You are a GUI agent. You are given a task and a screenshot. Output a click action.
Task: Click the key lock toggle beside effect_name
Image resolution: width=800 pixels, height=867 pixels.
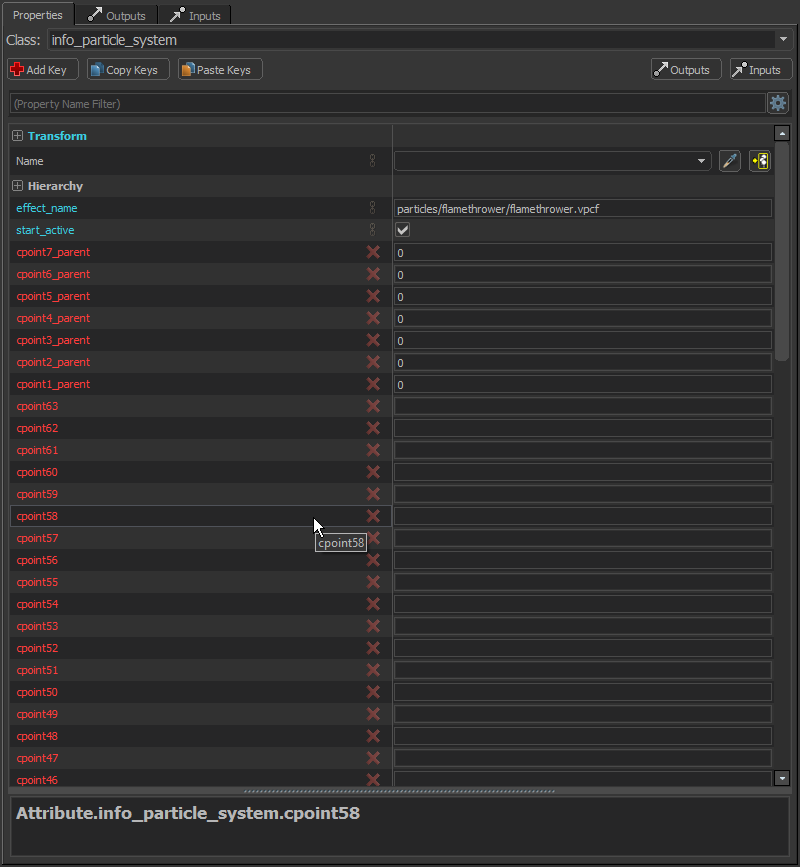click(372, 208)
